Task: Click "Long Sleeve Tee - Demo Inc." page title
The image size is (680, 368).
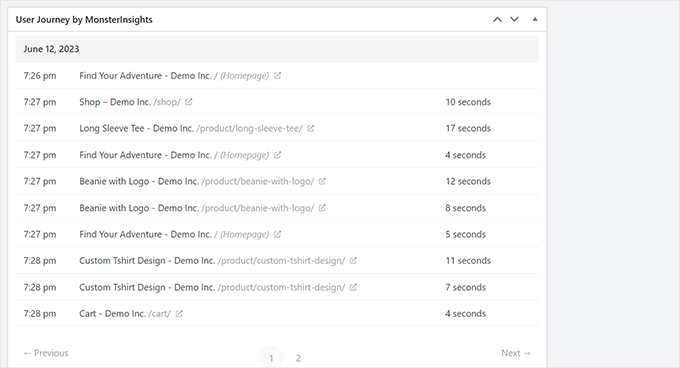Action: [x=136, y=128]
